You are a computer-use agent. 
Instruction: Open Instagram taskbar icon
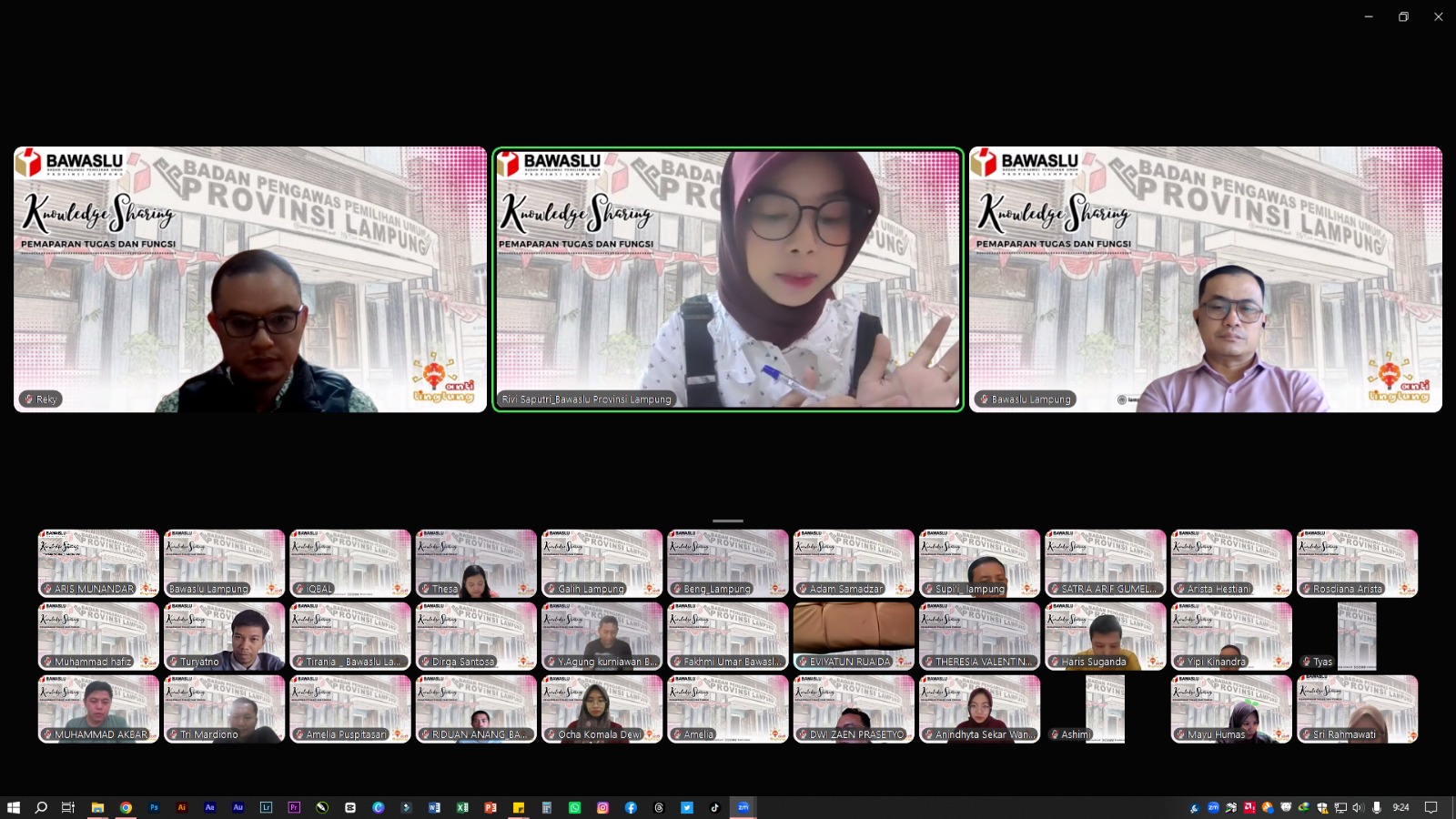click(x=602, y=807)
